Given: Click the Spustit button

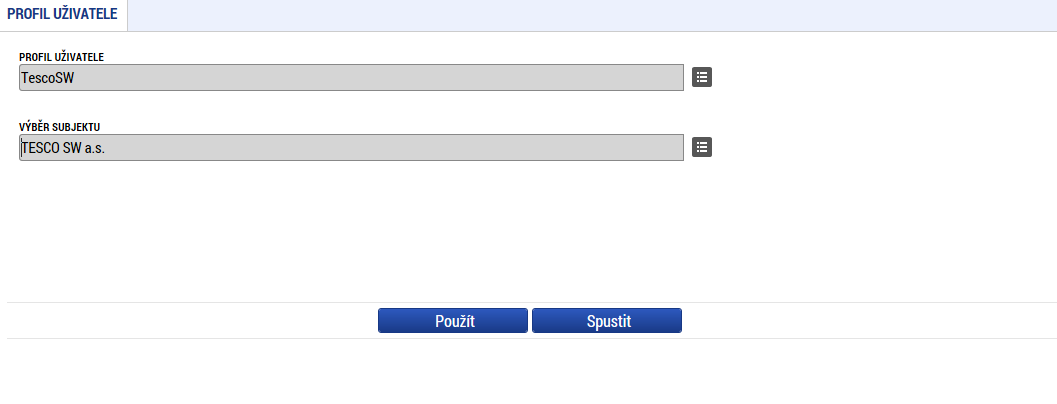Looking at the screenshot, I should pyautogui.click(x=607, y=320).
